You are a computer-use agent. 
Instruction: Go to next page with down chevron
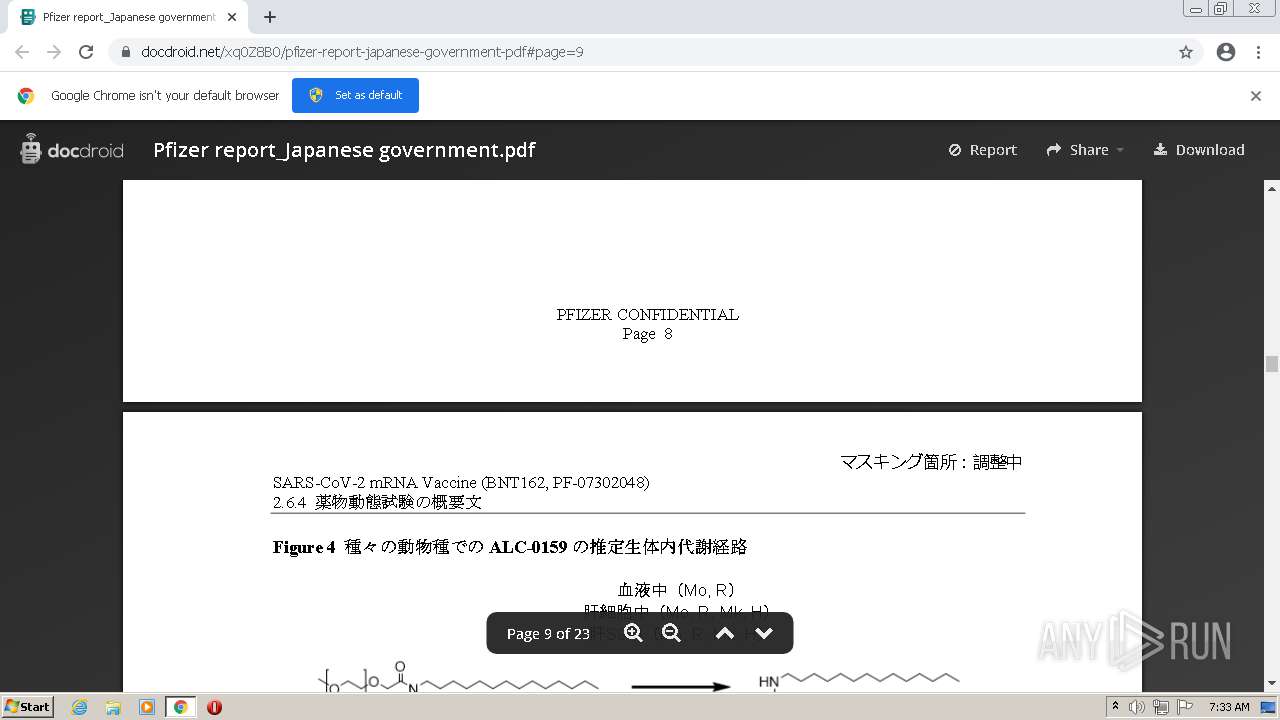coord(764,633)
